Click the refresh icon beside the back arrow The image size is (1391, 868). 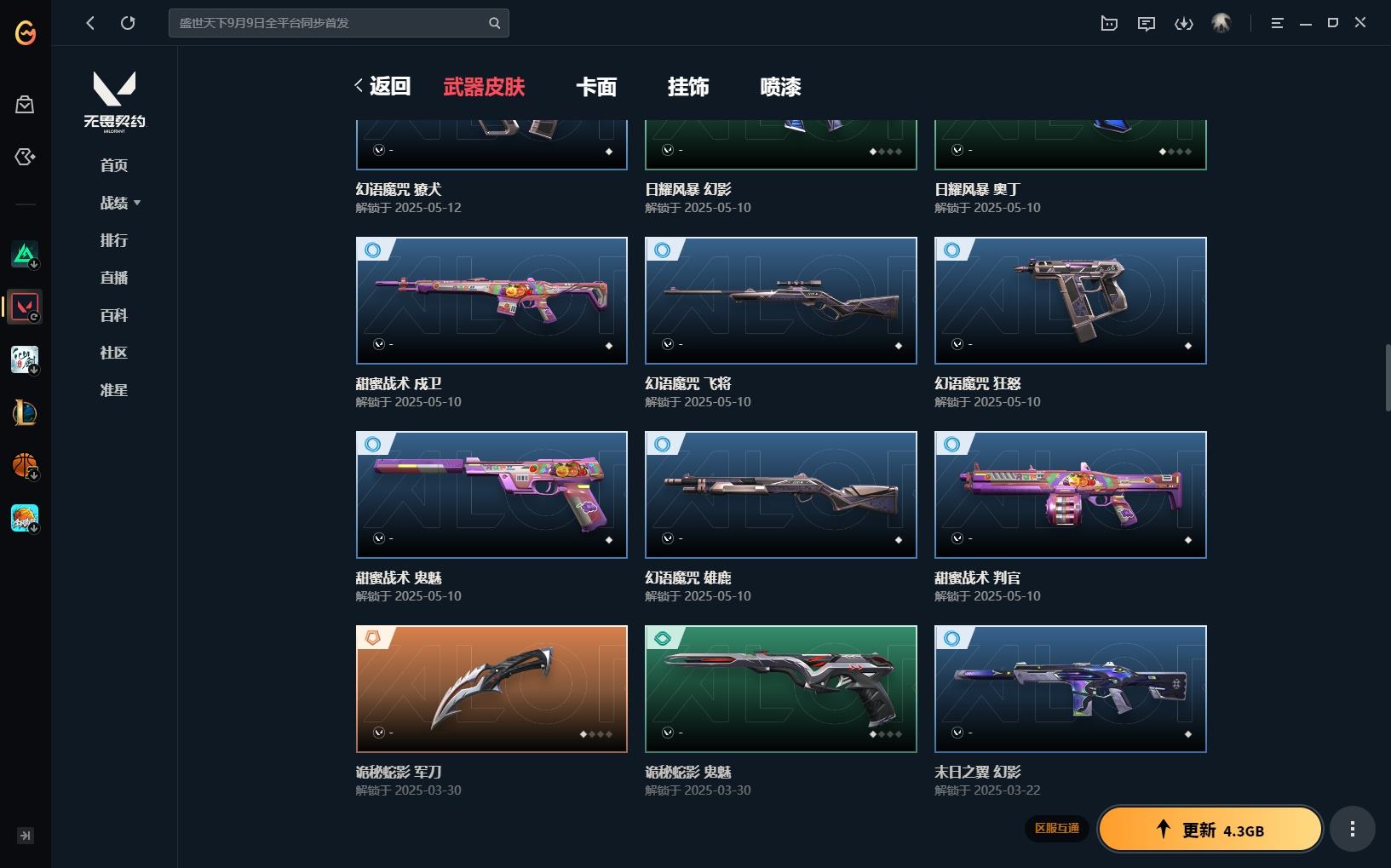pos(128,23)
